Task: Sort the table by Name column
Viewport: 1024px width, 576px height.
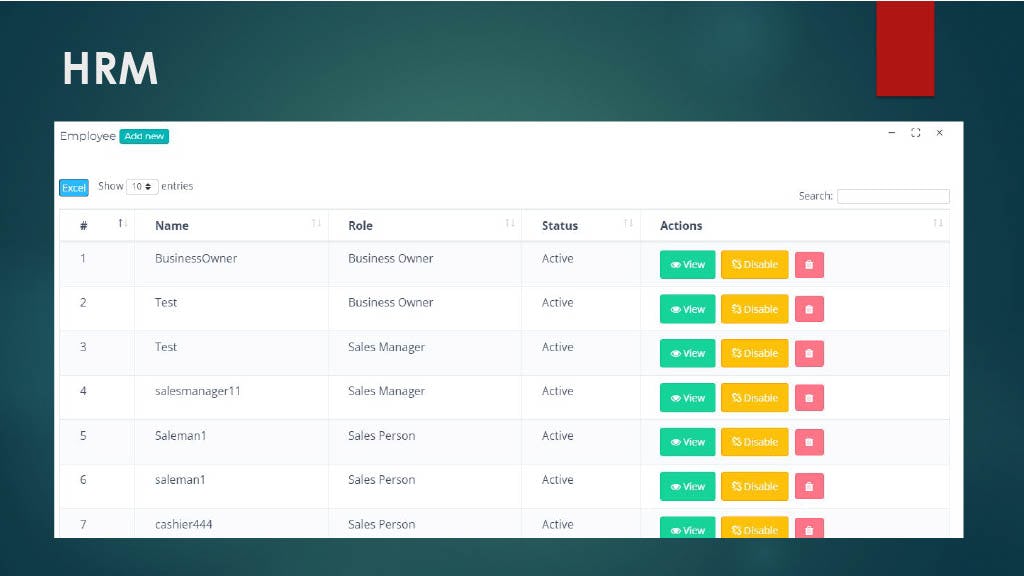Action: (x=171, y=225)
